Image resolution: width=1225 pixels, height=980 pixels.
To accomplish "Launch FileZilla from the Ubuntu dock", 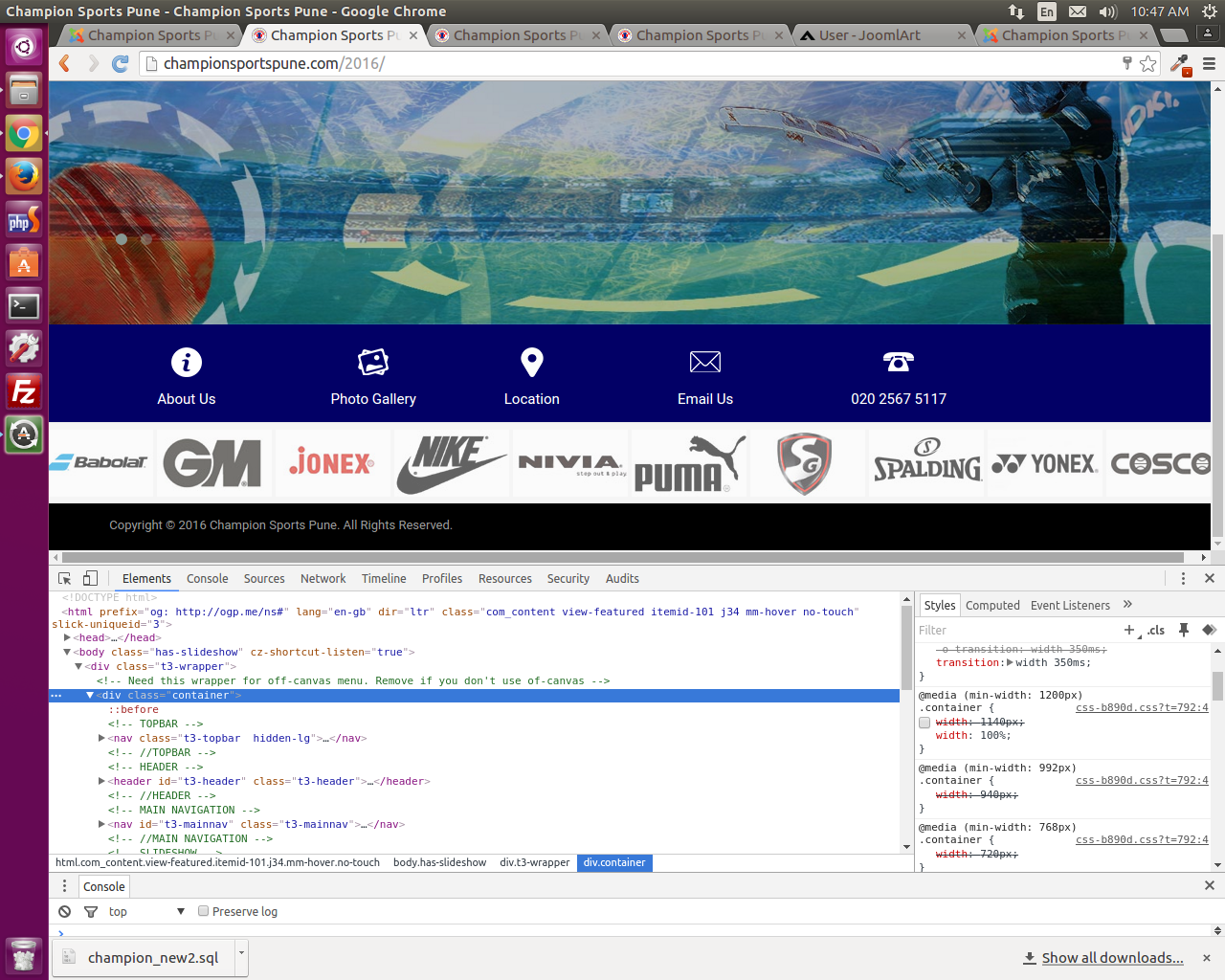I will [23, 392].
